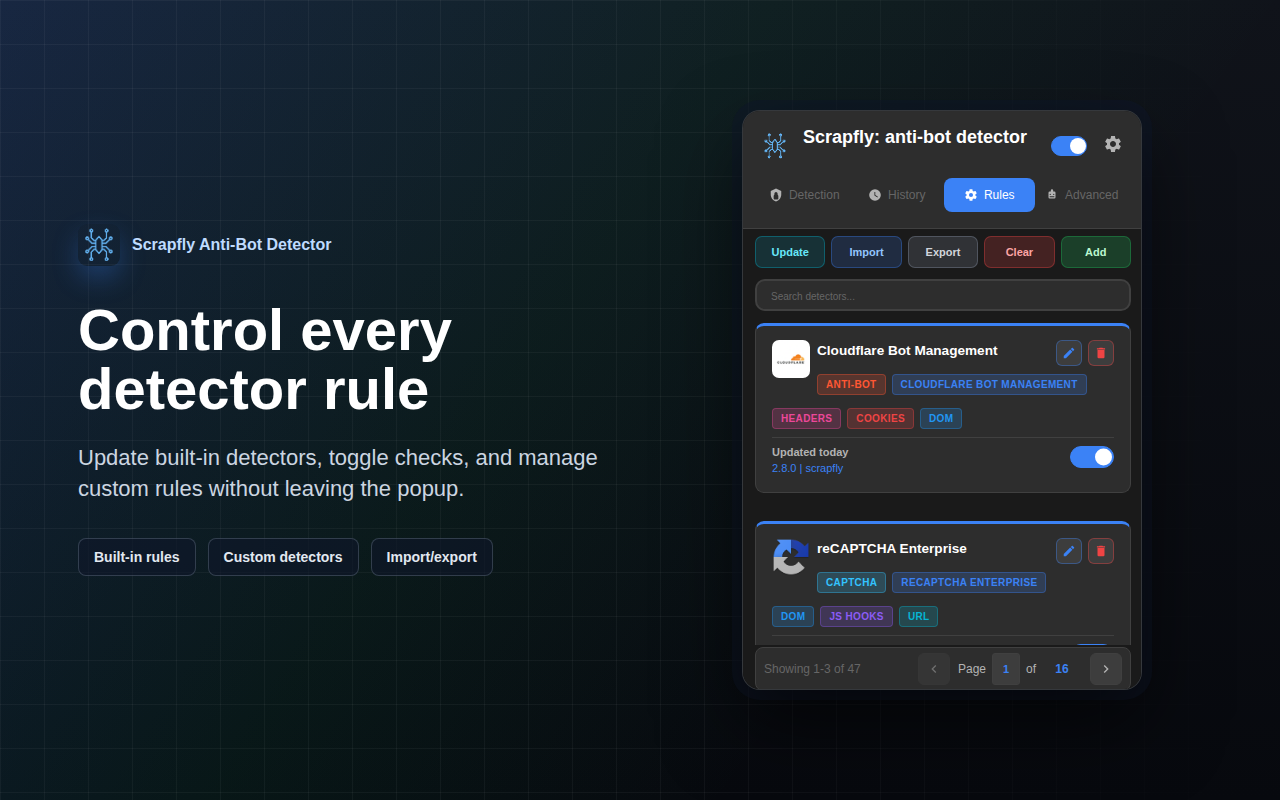Go to the Advanced tab
The width and height of the screenshot is (1280, 800).
pyautogui.click(x=1082, y=195)
